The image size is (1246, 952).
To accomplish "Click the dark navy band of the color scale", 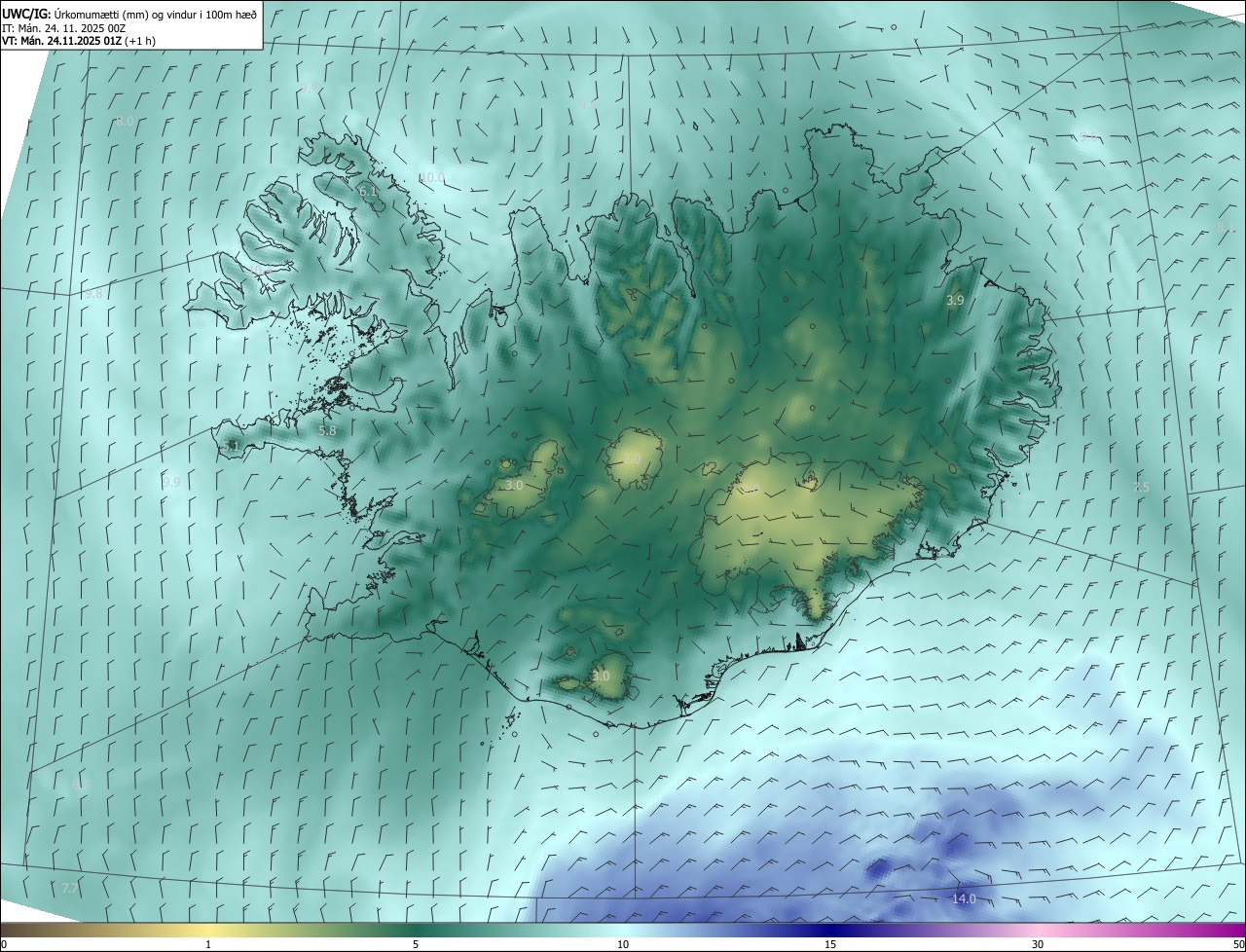I will [x=830, y=931].
